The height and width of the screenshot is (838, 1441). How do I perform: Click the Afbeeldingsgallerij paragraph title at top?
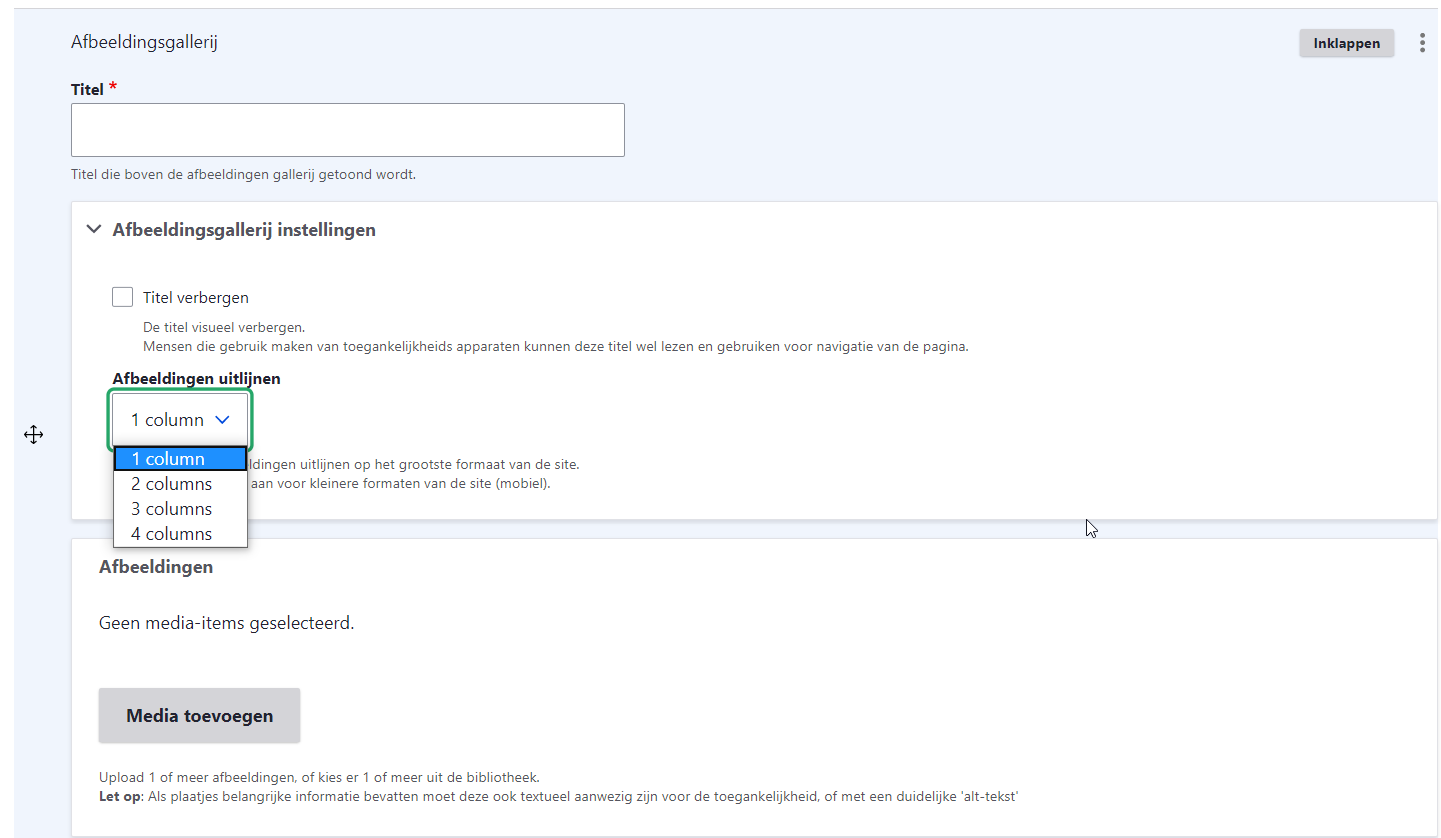[x=144, y=42]
